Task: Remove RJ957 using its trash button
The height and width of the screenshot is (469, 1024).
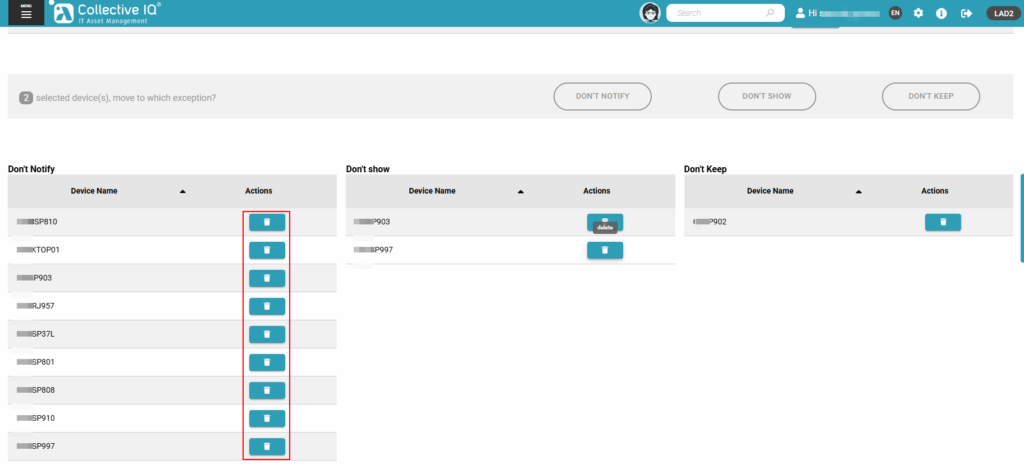Action: pos(267,306)
